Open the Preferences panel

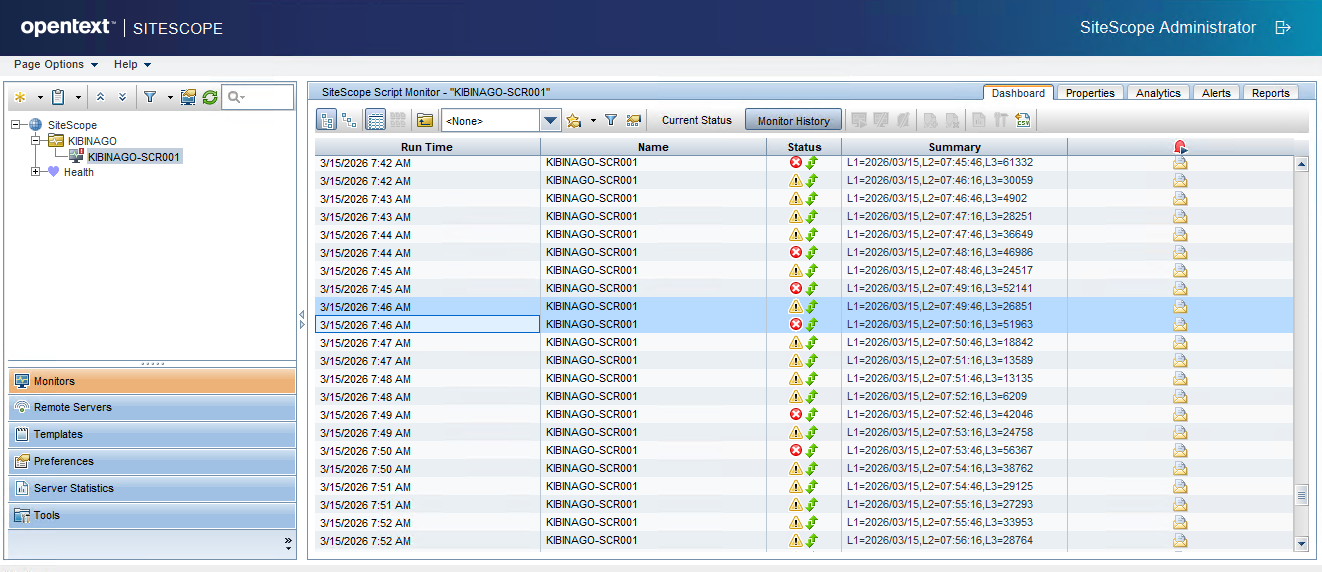151,462
